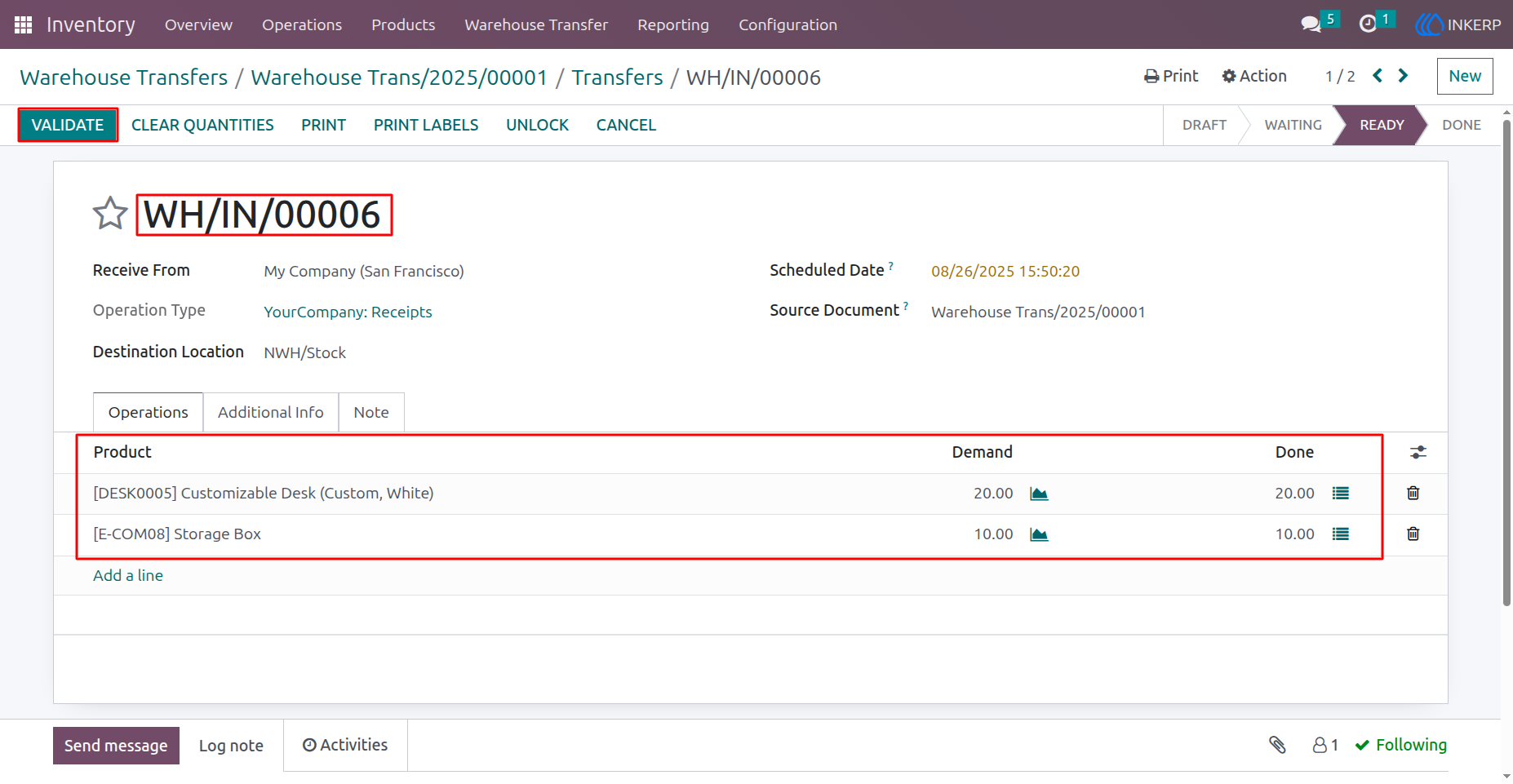Create a New record
Screen dimensions: 1513x784
(x=1465, y=76)
